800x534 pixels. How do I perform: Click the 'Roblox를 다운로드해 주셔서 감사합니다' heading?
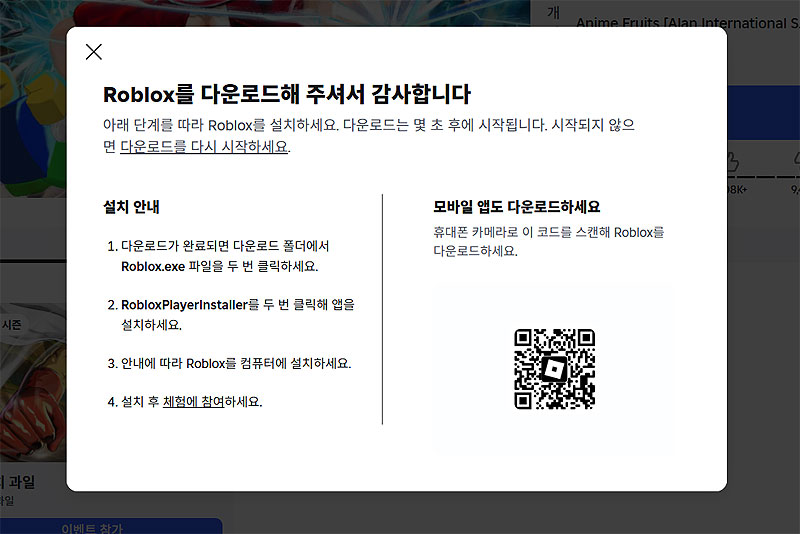pyautogui.click(x=287, y=94)
